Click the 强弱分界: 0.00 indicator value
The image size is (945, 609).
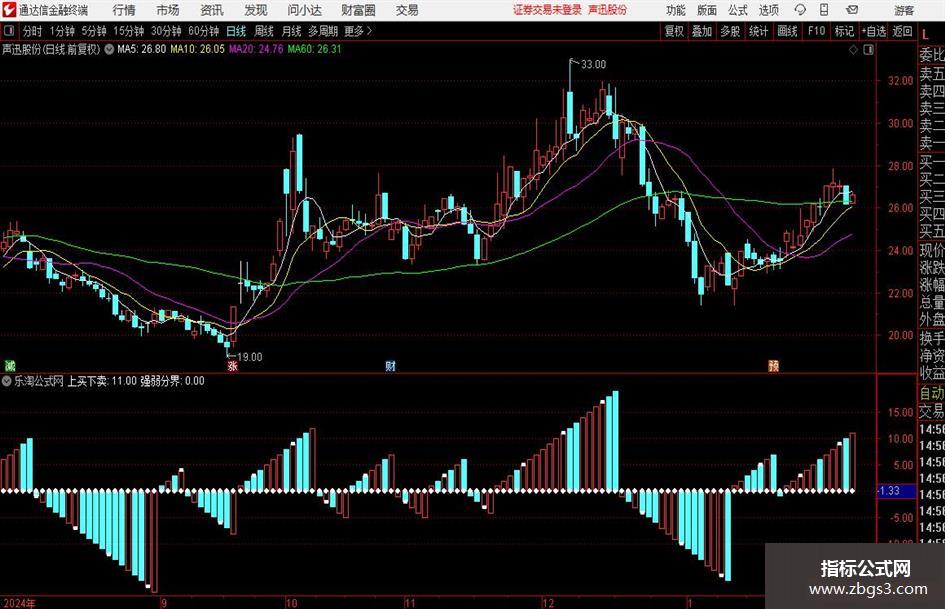point(172,381)
